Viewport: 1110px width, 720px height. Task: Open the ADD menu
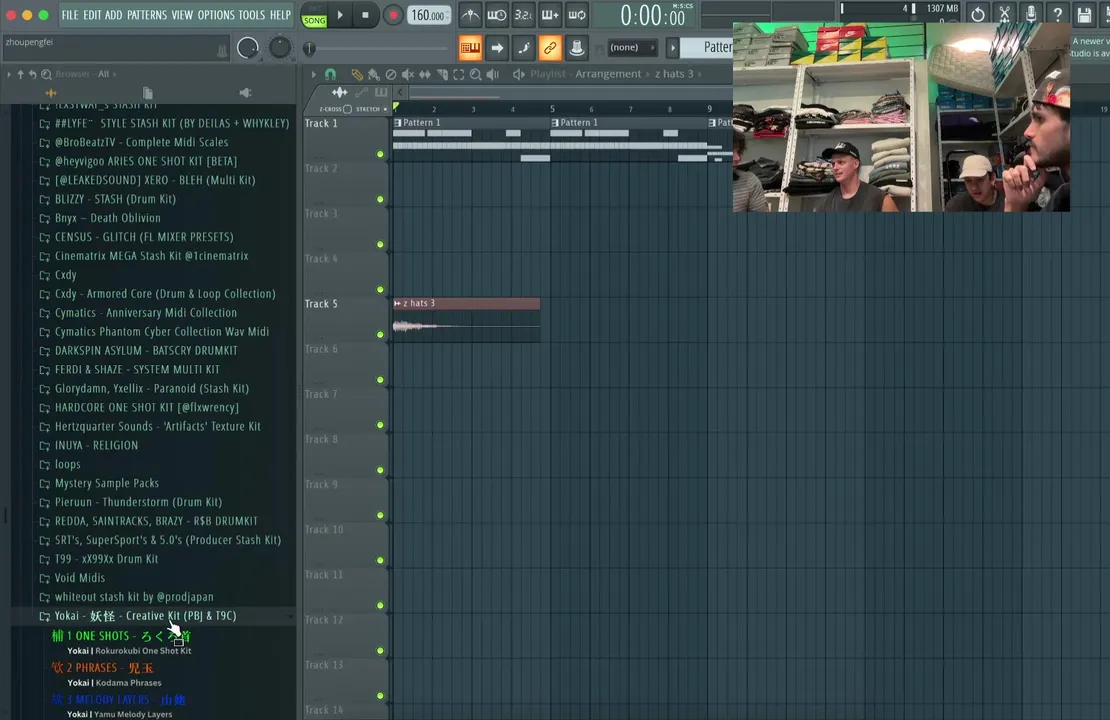click(x=113, y=14)
